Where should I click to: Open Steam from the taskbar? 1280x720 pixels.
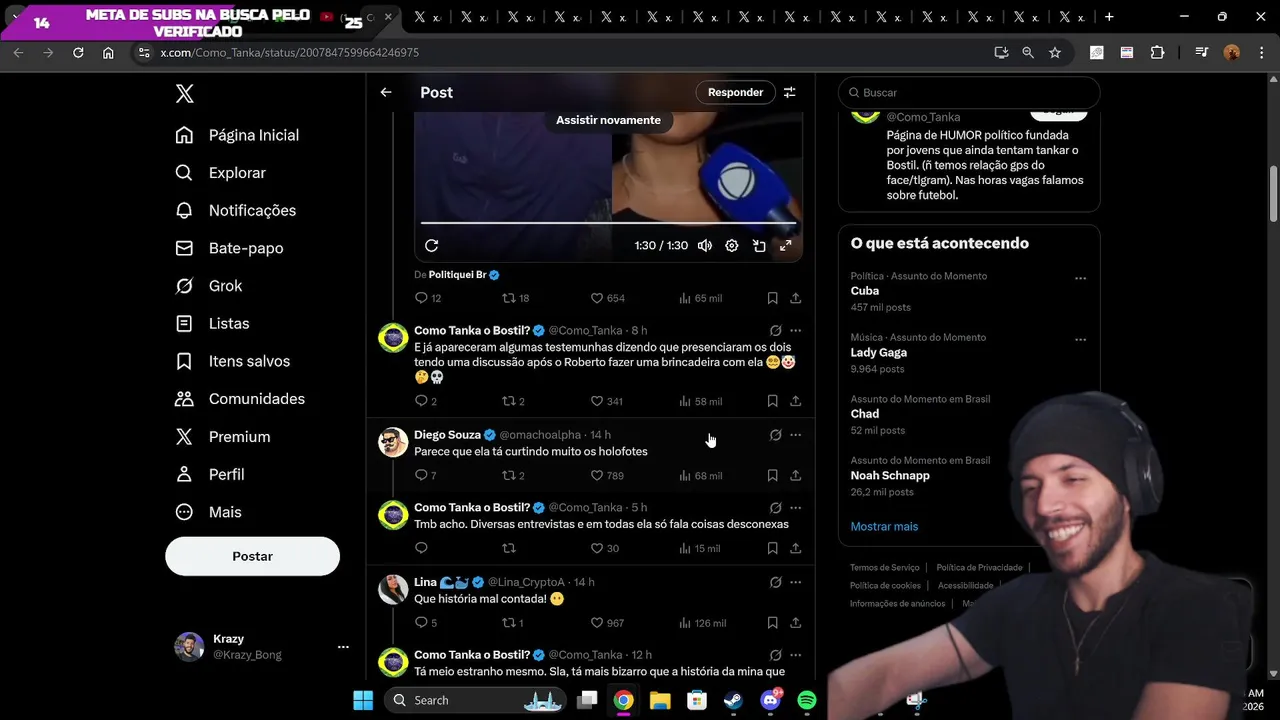coord(733,700)
